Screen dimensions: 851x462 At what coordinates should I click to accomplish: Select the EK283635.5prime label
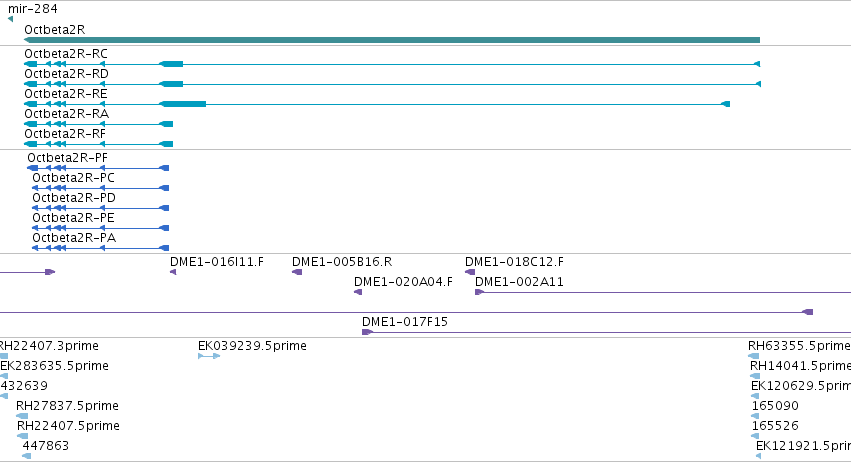(x=54, y=366)
